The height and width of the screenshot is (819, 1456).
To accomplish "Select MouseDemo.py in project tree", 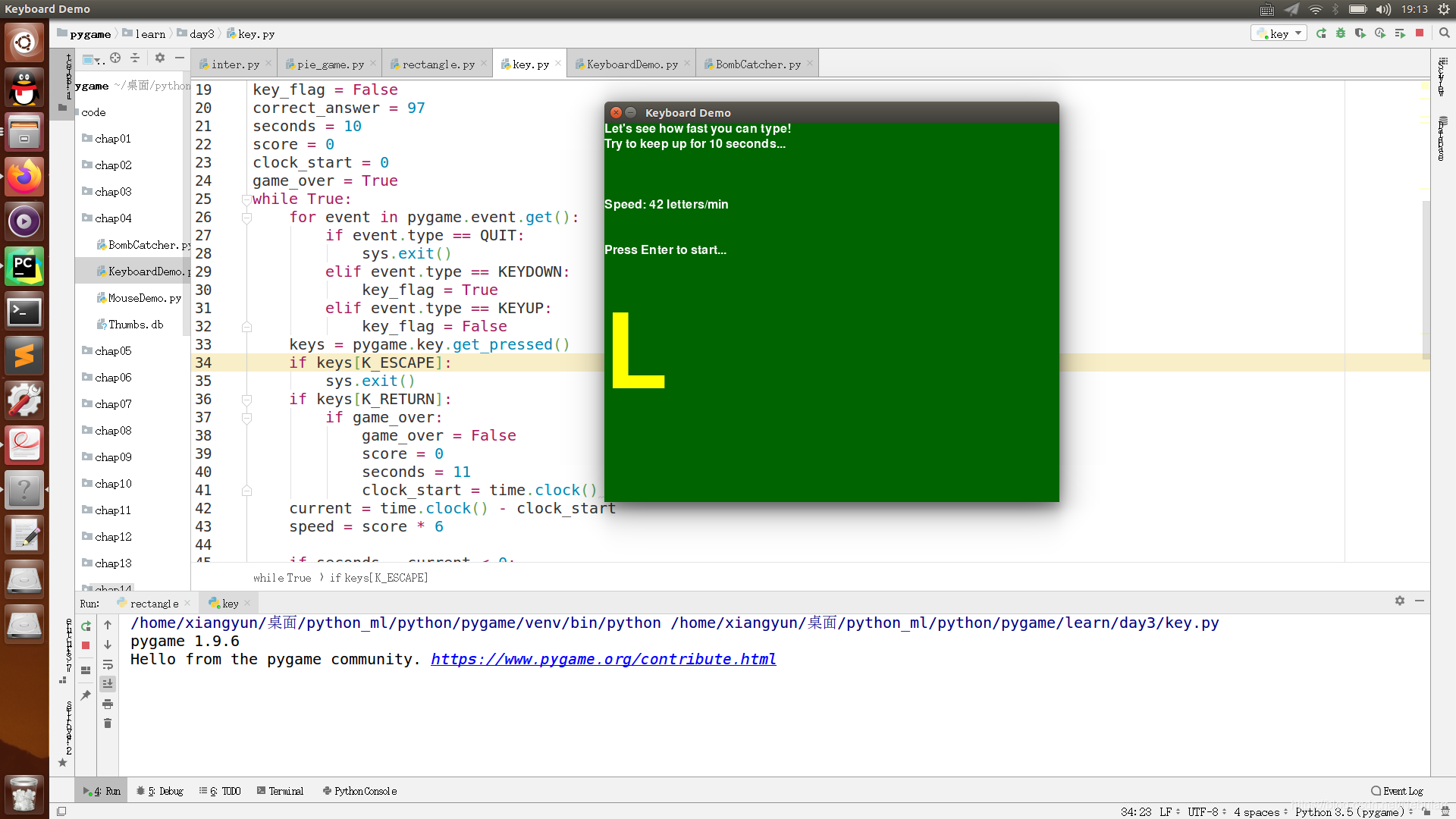I will (140, 298).
